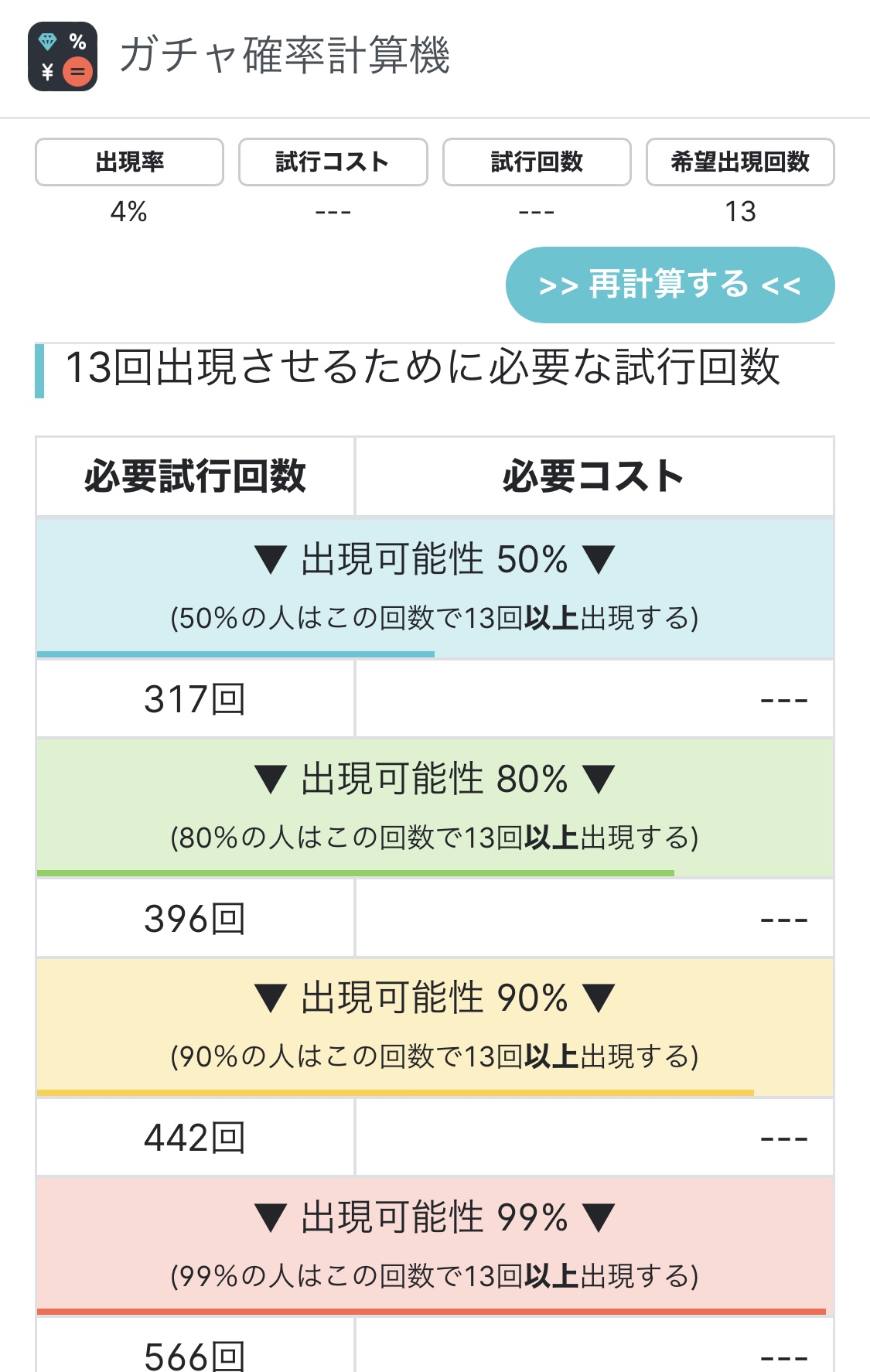Click the right triangle beside 出現可能性 50%
This screenshot has height=1372, width=870.
599,559
